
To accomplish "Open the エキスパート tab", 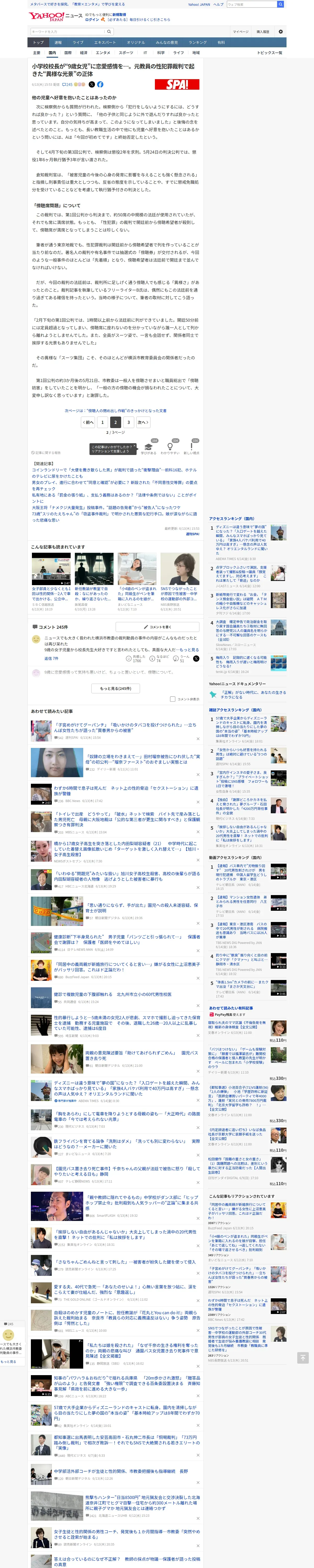I will click(x=105, y=43).
